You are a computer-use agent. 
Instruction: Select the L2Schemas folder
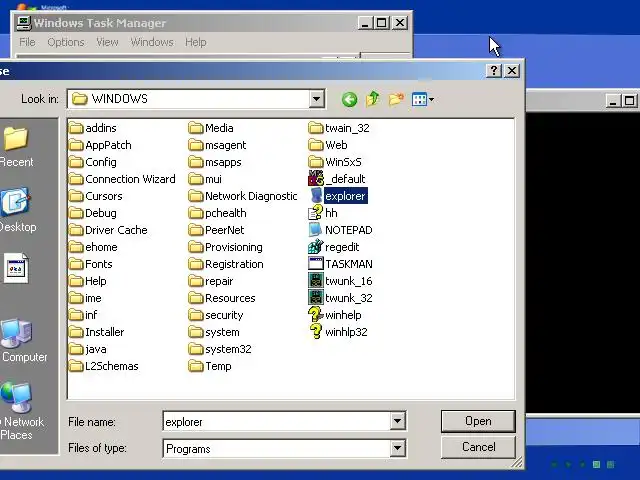click(104, 366)
